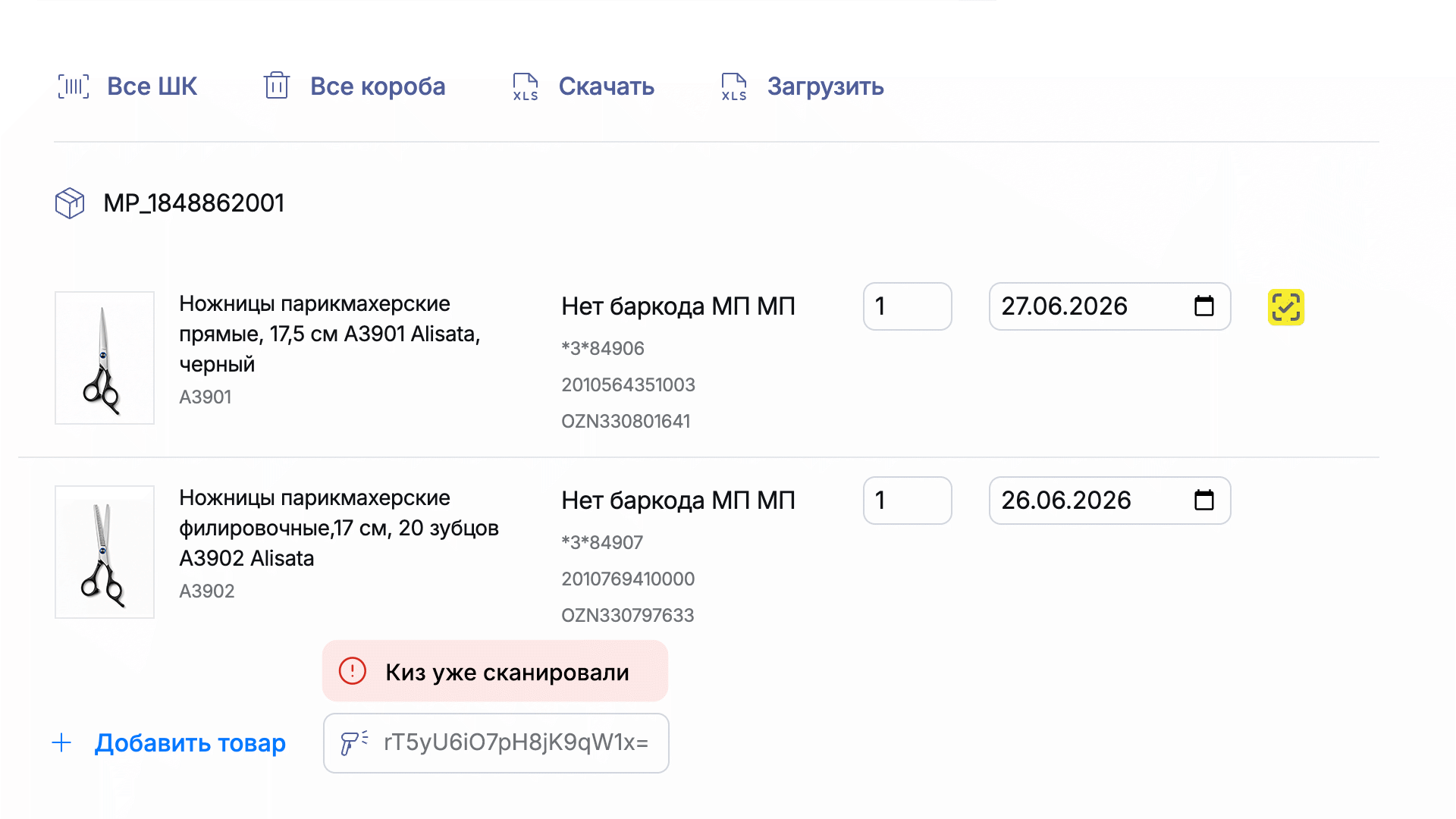Screen dimensions: 1456x819
Task: Click the trash icon for Все короба
Action: point(277,86)
